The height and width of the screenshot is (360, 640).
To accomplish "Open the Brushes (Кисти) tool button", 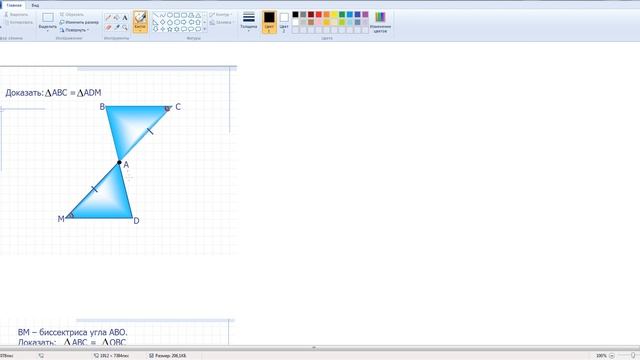I will click(140, 21).
